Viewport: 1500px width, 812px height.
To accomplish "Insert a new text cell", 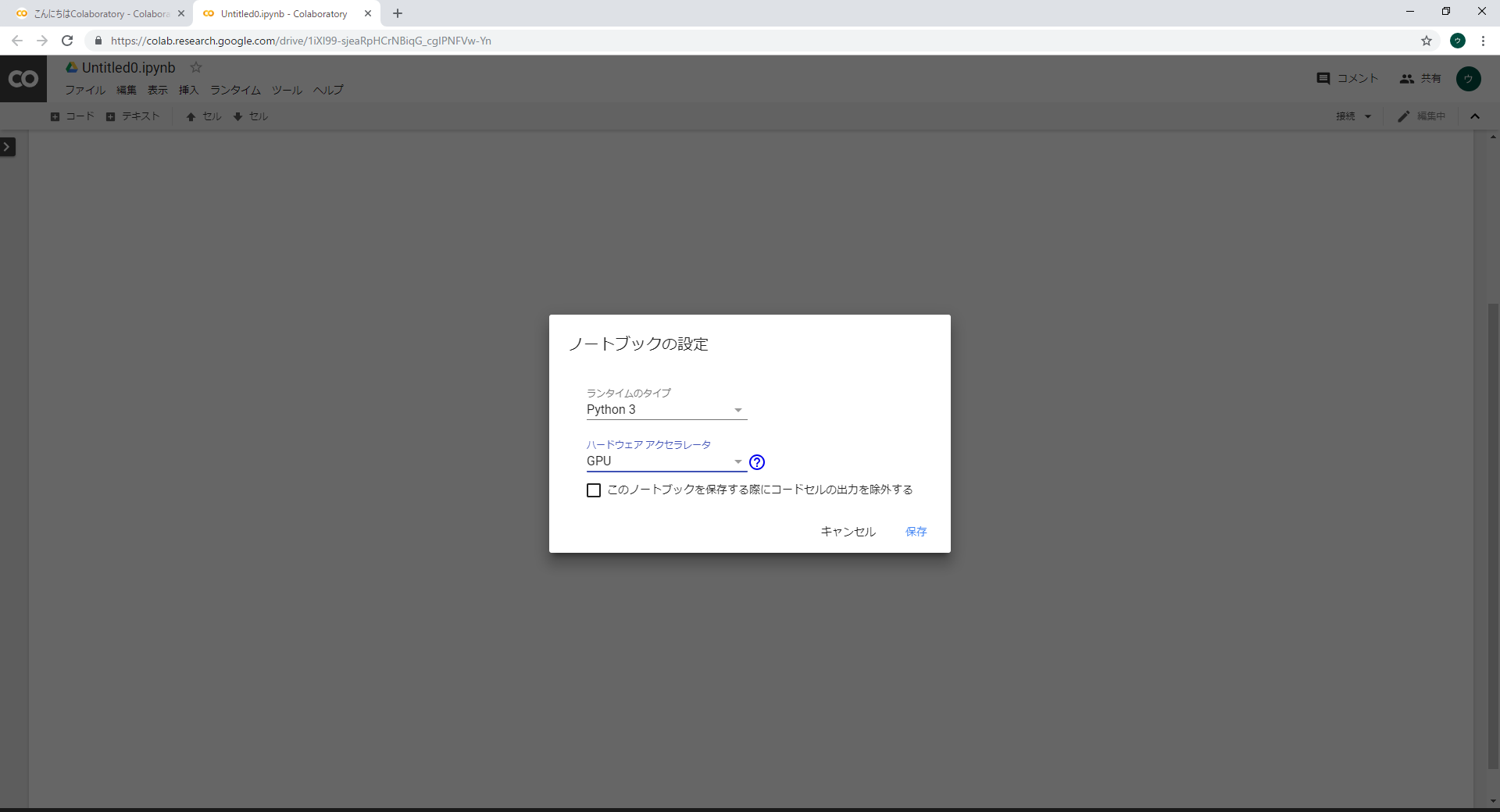I will 134,116.
